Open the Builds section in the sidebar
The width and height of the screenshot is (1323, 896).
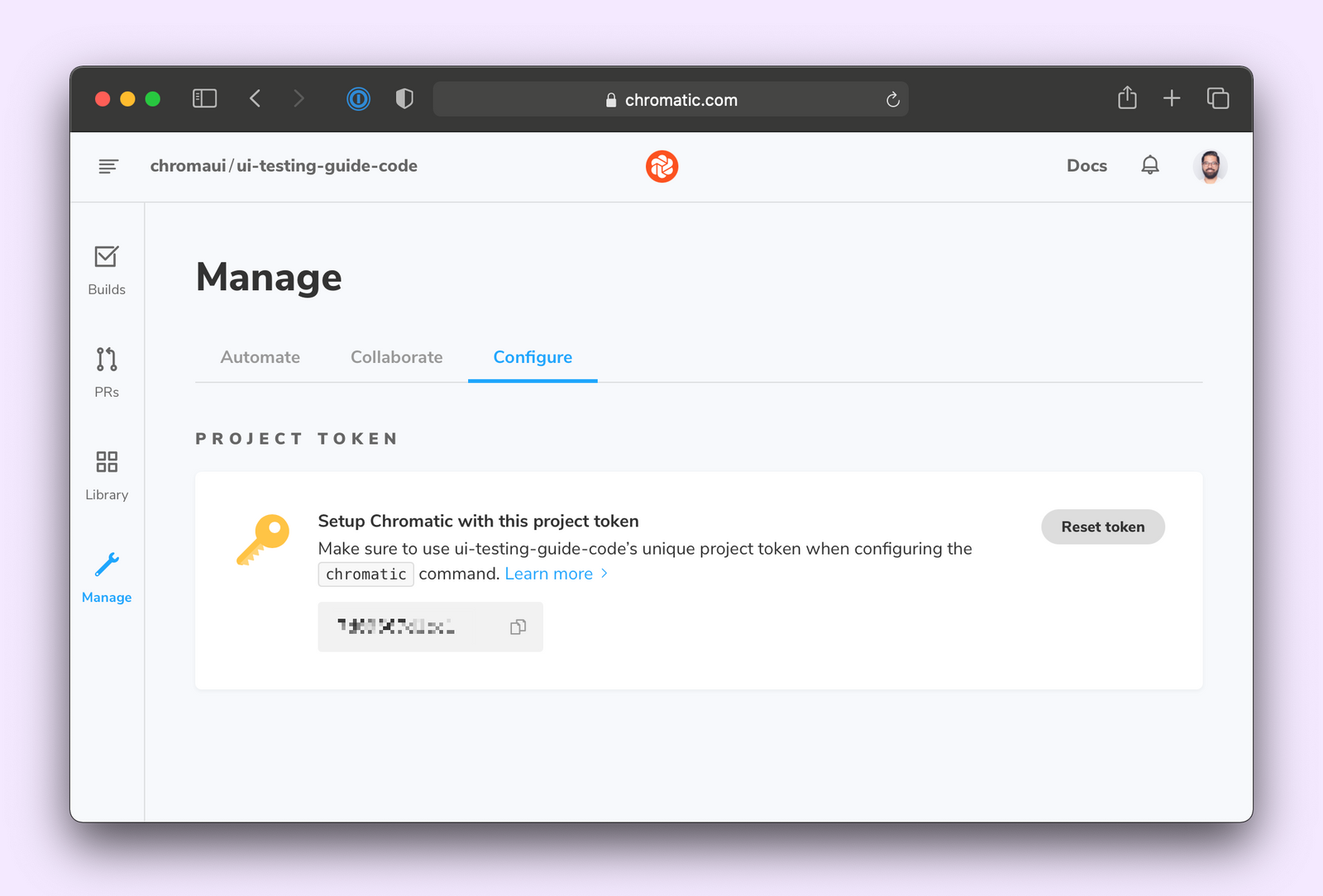pos(106,269)
